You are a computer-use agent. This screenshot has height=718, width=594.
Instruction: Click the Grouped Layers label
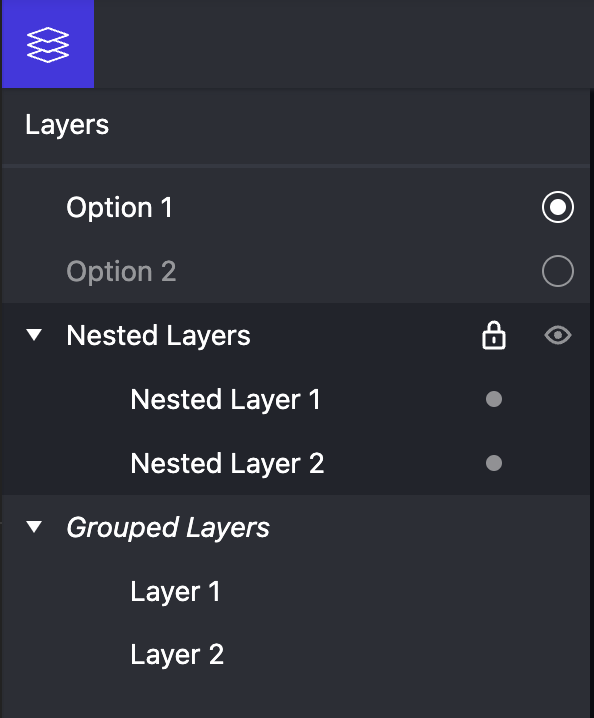tap(168, 528)
